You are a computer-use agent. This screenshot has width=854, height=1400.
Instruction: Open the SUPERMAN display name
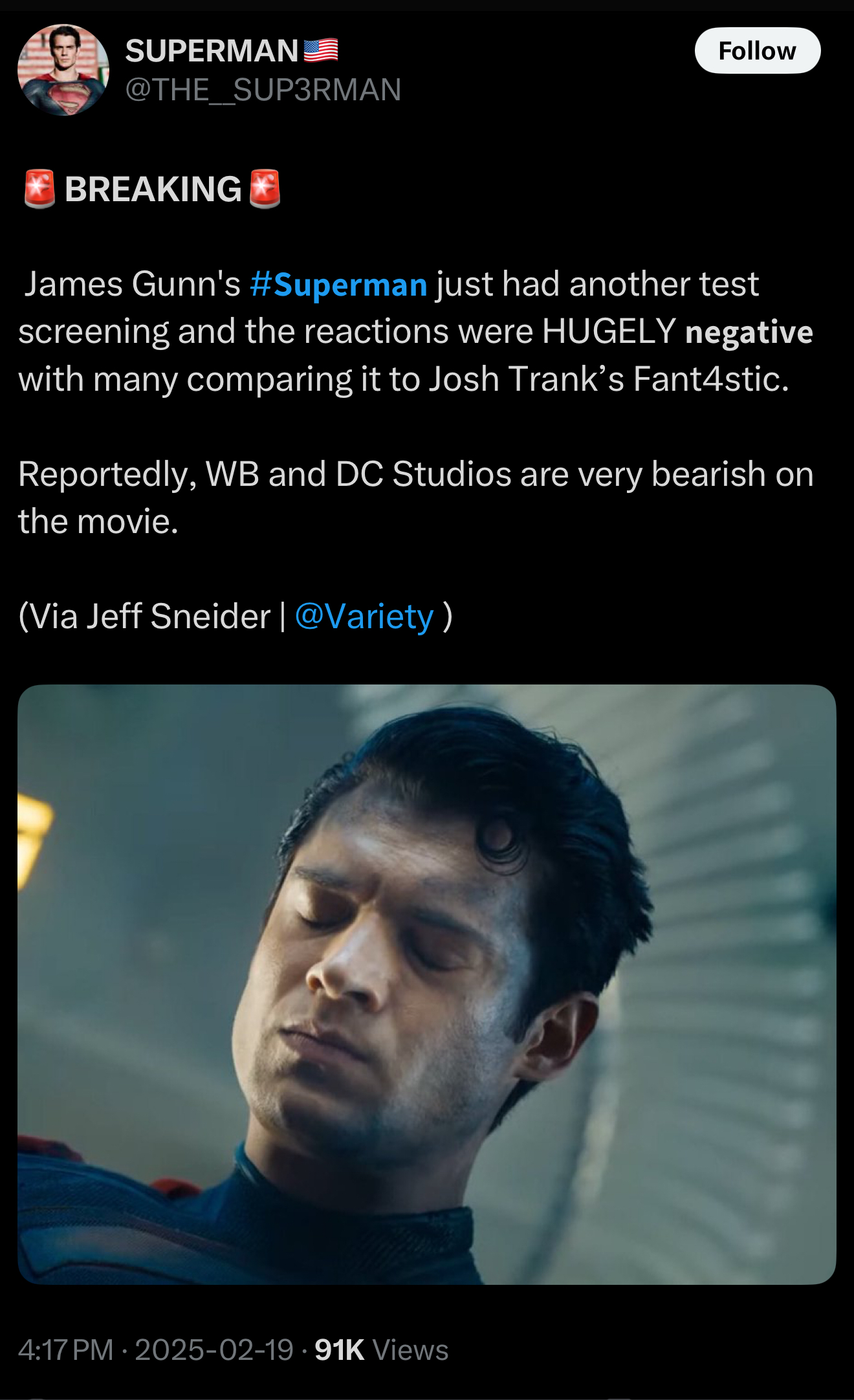[x=212, y=50]
